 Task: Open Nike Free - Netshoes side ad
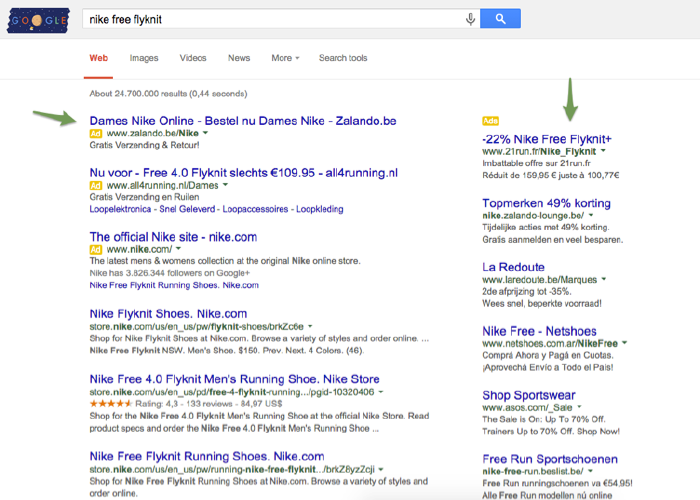click(x=539, y=332)
